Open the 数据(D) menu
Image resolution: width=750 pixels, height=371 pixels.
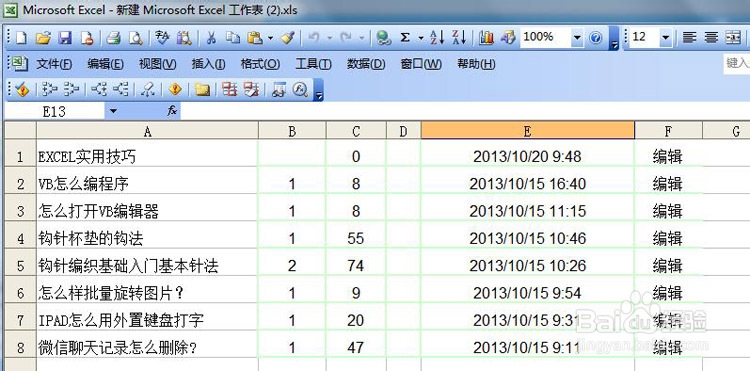pyautogui.click(x=366, y=64)
